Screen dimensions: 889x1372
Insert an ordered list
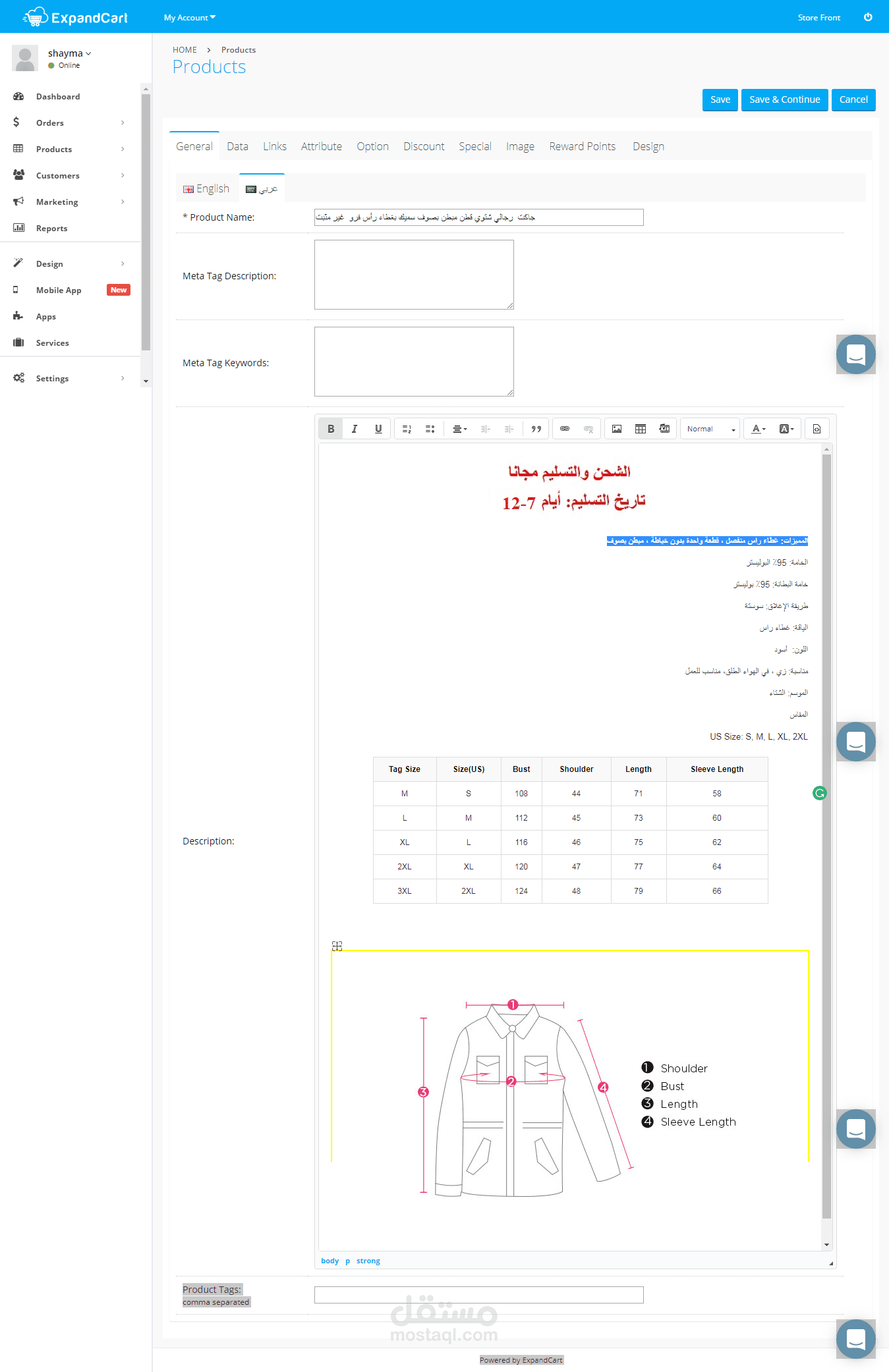click(407, 429)
